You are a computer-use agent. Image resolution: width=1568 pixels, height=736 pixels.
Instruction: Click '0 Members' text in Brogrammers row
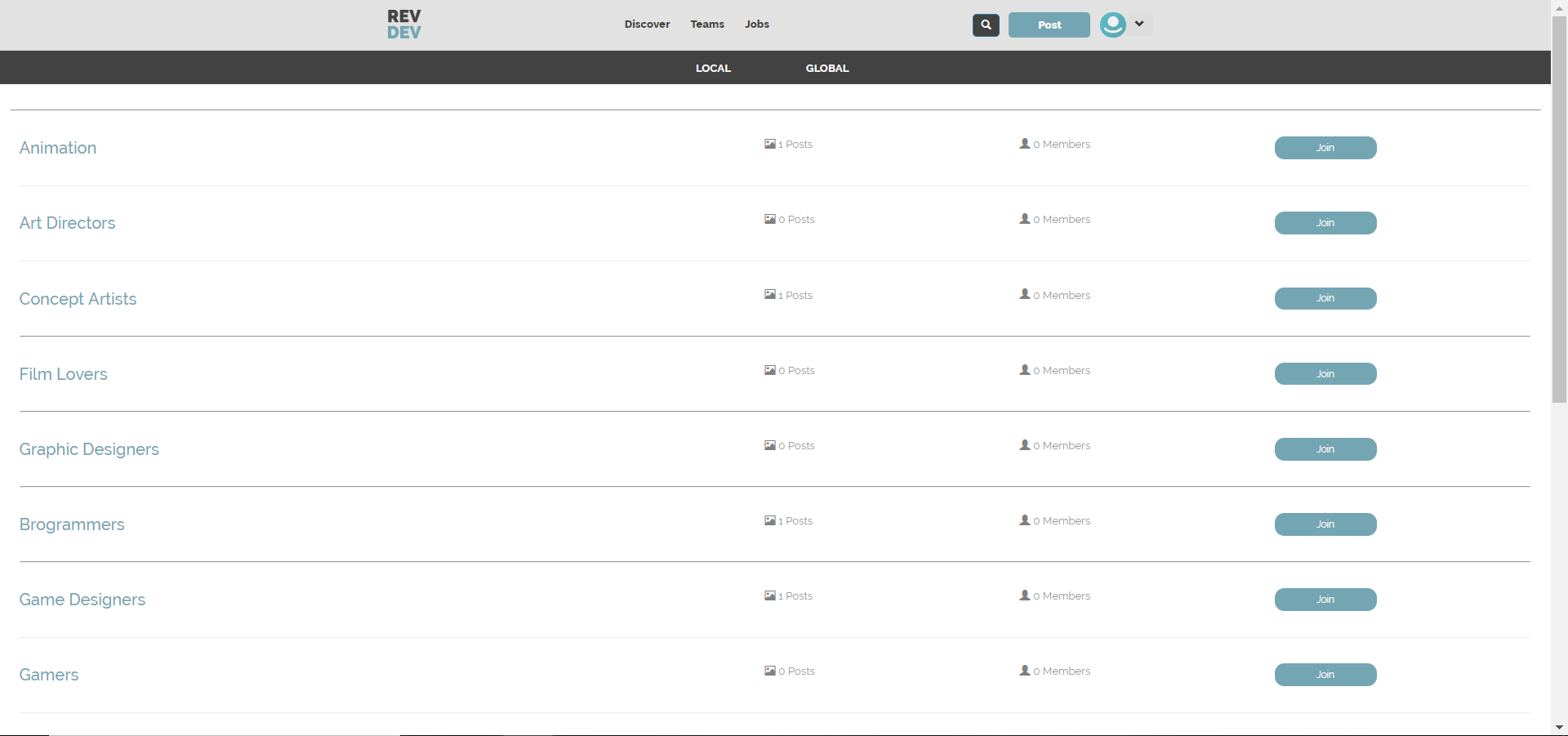1062,521
